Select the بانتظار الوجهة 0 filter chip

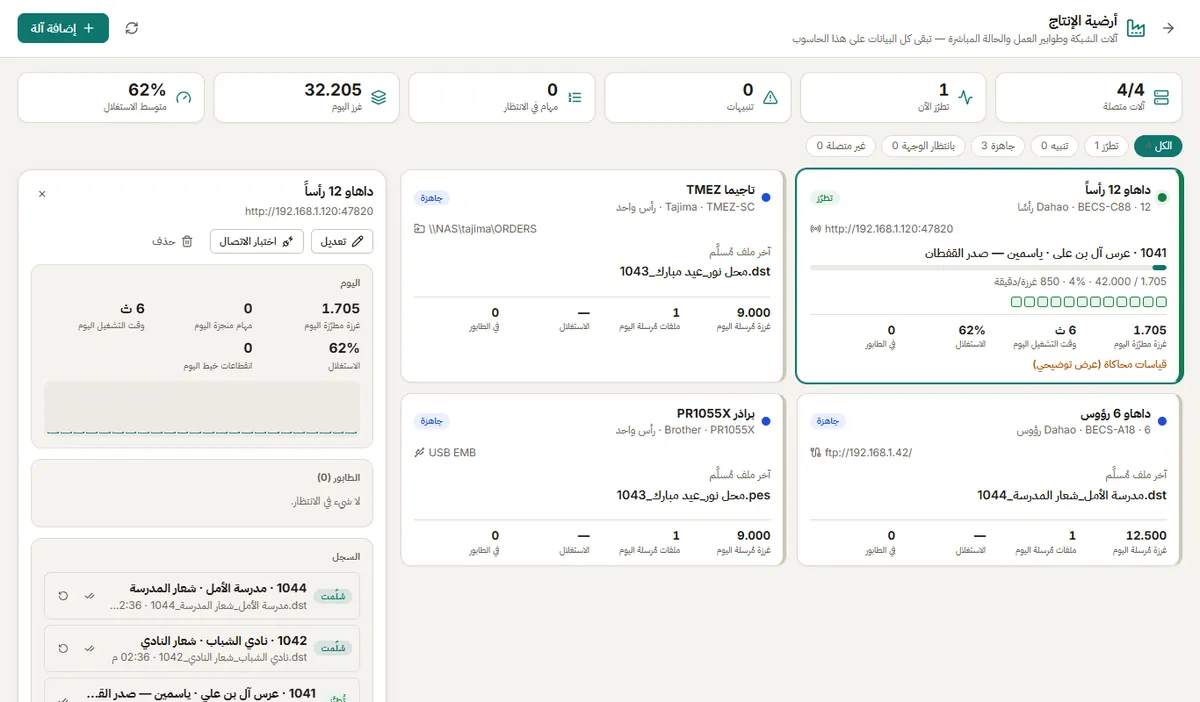(x=924, y=146)
